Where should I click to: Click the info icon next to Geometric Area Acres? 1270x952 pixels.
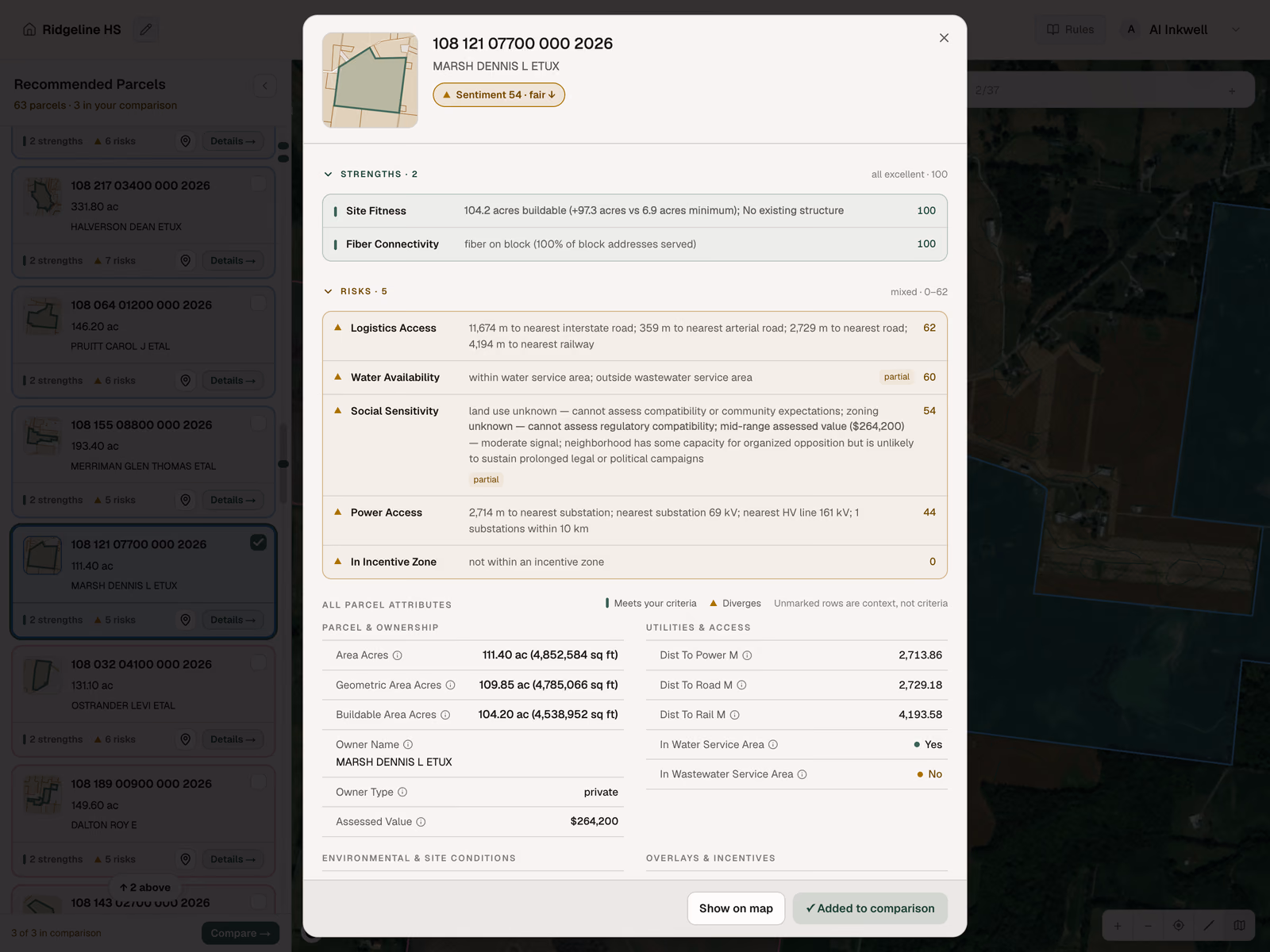[x=450, y=685]
